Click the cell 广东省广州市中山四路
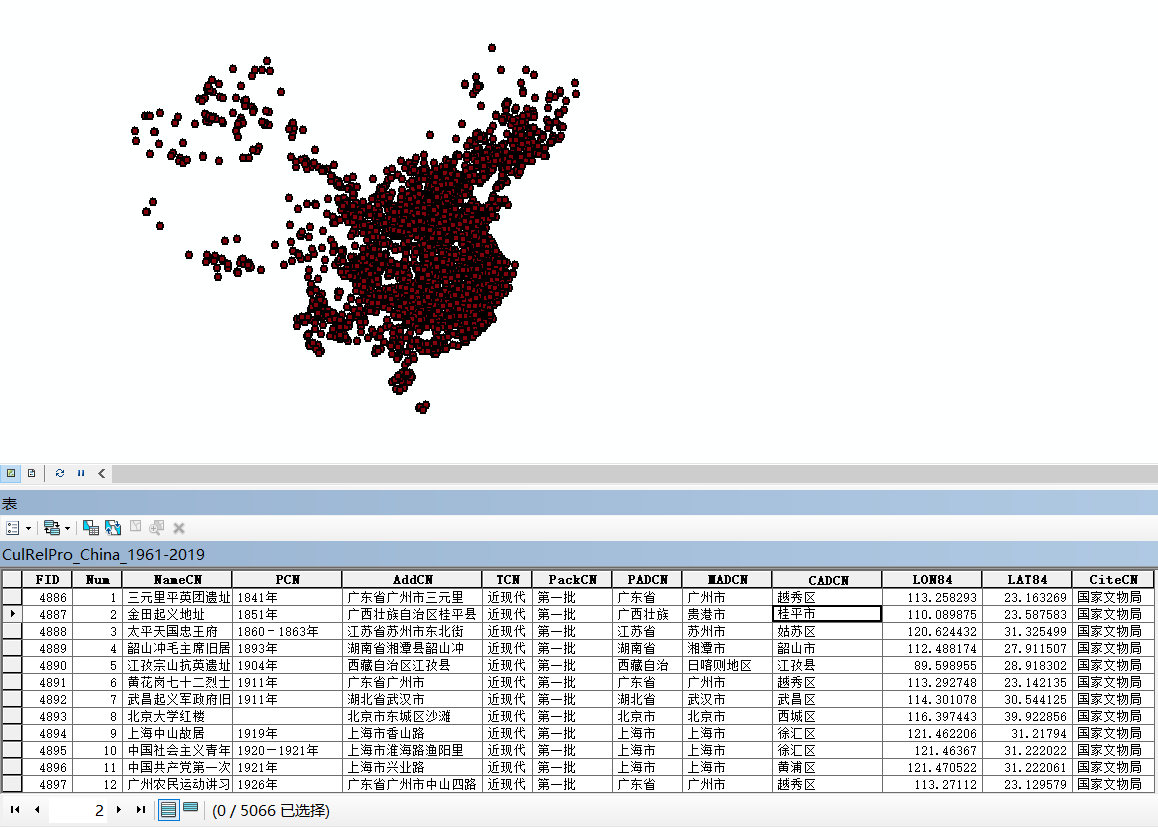Viewport: 1158px width, 828px height. 412,784
